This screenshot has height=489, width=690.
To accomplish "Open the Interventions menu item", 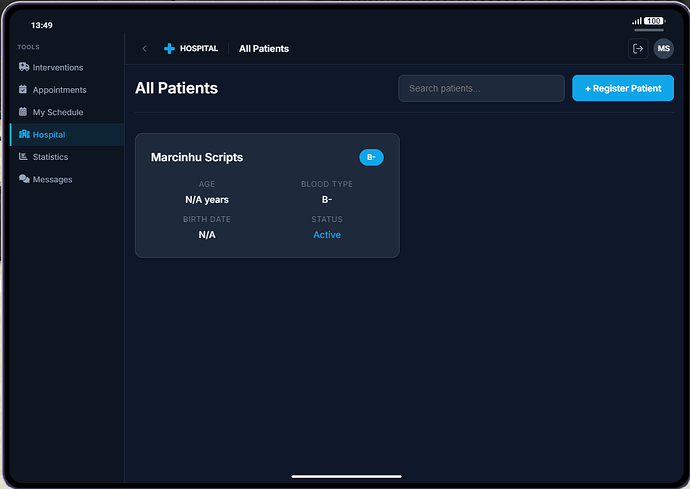I will [x=58, y=67].
